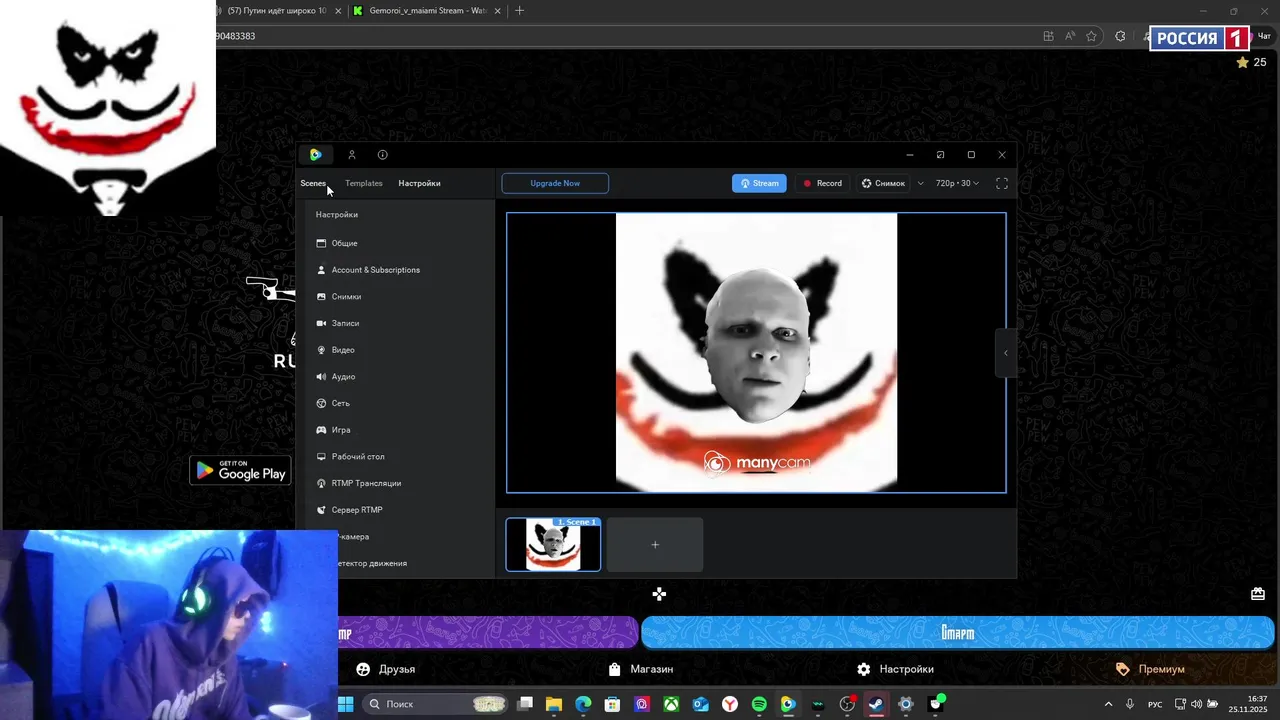Click the Общие monitor icon
The width and height of the screenshot is (1280, 720).
pyautogui.click(x=321, y=243)
